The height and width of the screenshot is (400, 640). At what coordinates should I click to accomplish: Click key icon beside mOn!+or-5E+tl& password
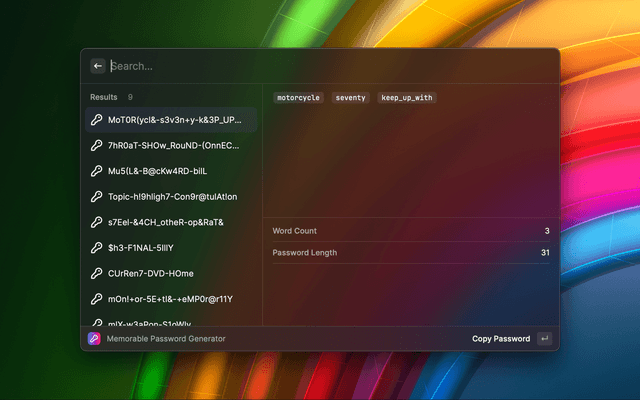coord(97,299)
